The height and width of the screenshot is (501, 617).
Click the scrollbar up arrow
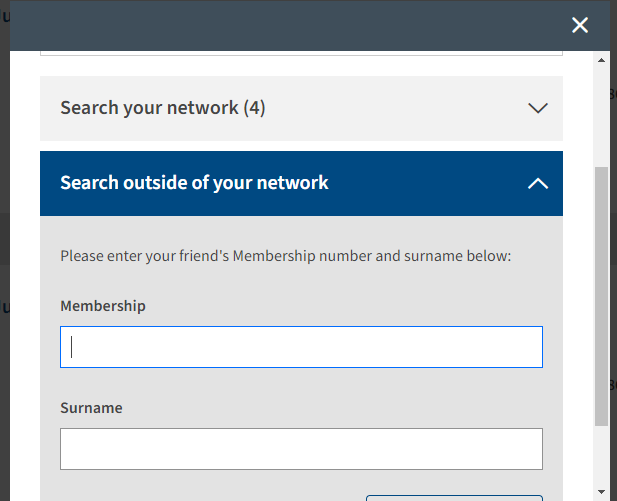tap(601, 60)
